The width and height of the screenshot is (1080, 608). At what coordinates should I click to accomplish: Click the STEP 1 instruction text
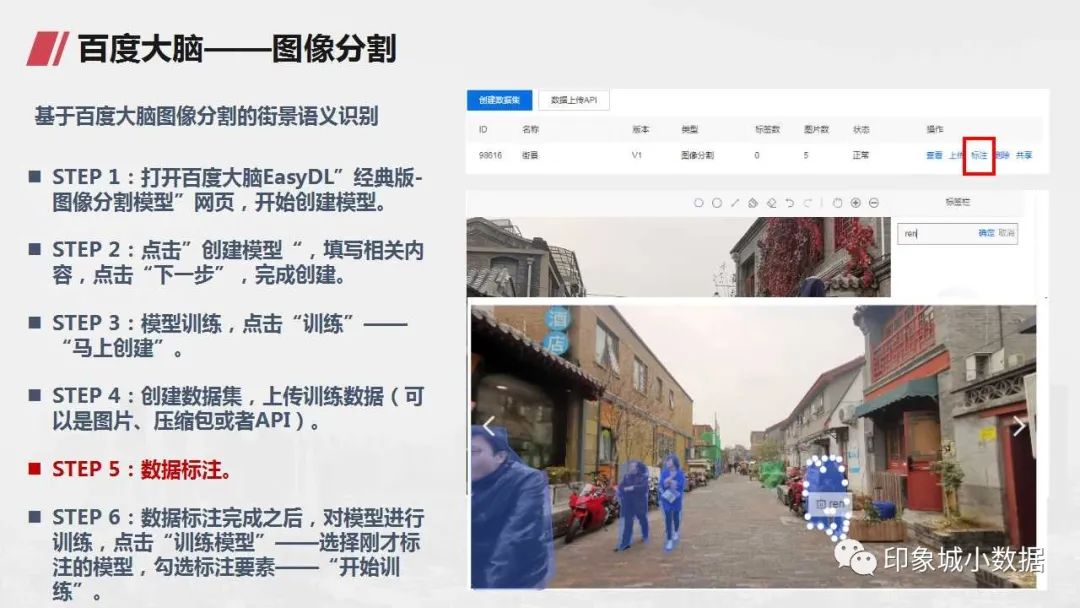pyautogui.click(x=237, y=190)
